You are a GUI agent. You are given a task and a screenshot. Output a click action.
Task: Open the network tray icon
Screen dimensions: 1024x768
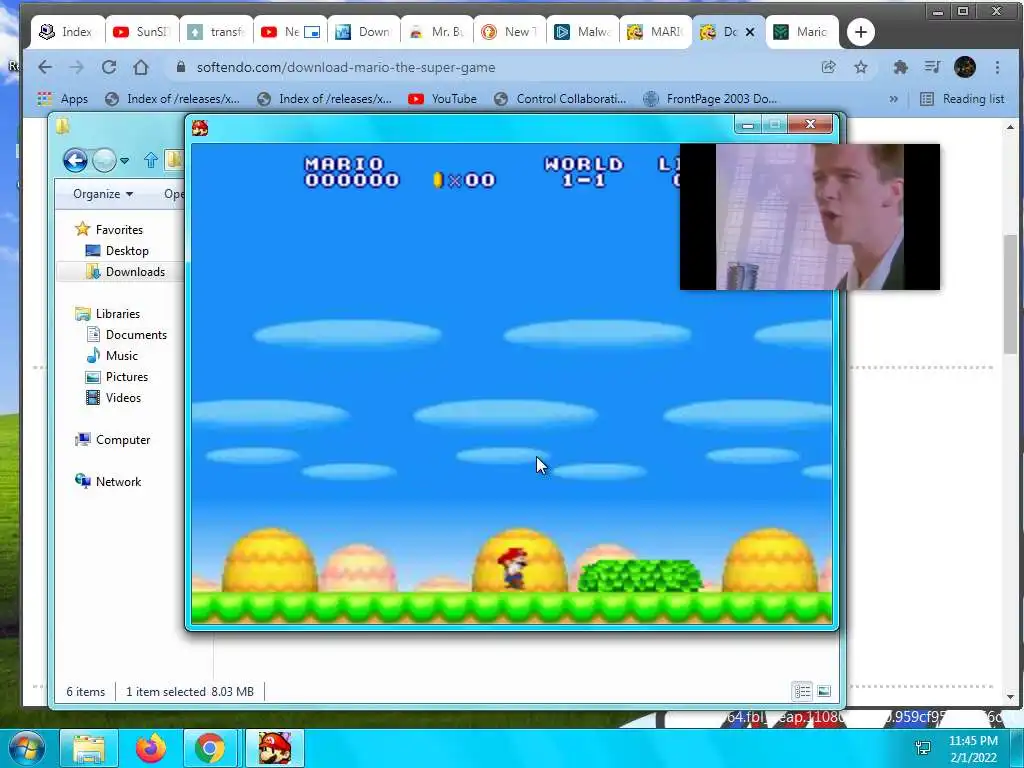[x=923, y=748]
